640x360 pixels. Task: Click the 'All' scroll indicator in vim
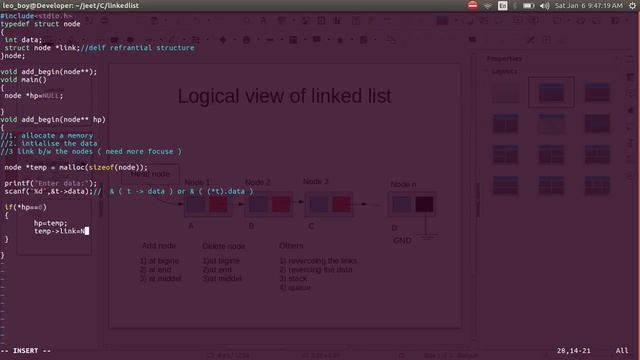click(x=622, y=351)
